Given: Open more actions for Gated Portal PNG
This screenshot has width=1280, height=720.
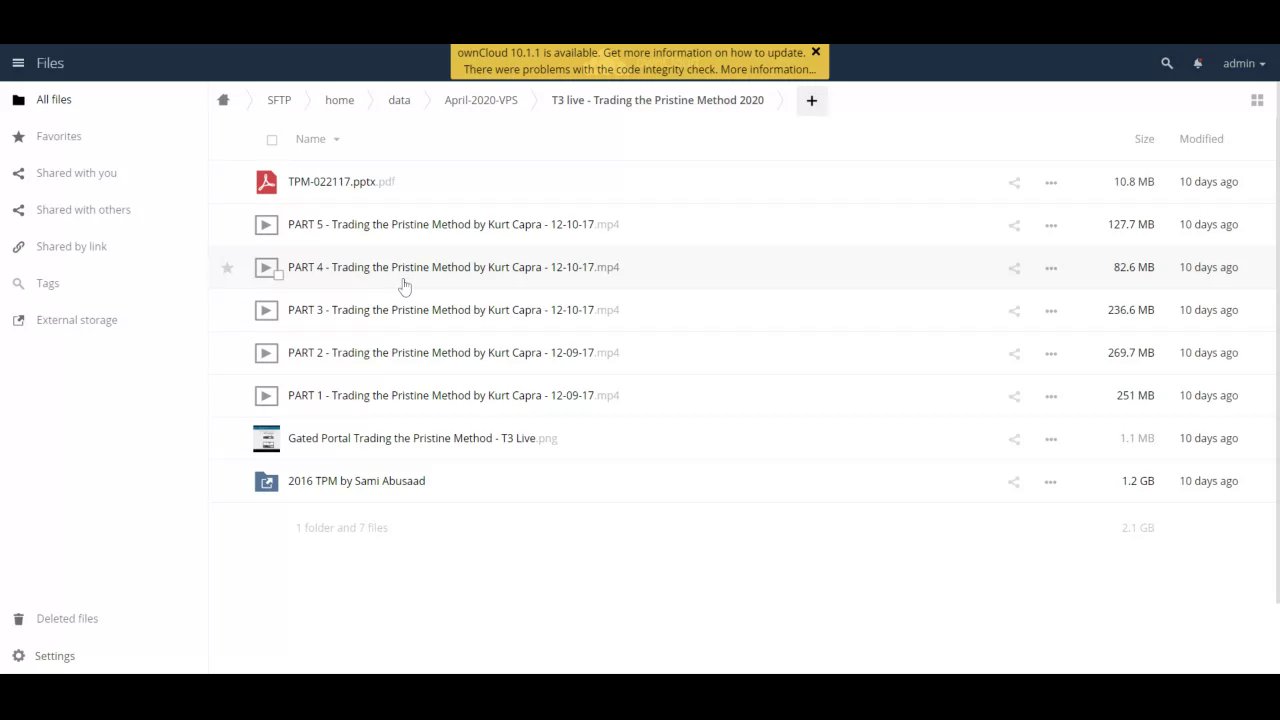Looking at the screenshot, I should pos(1051,439).
